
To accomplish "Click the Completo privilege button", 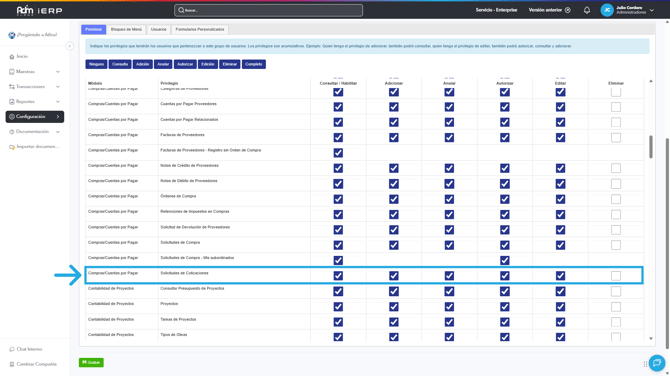I will (254, 64).
